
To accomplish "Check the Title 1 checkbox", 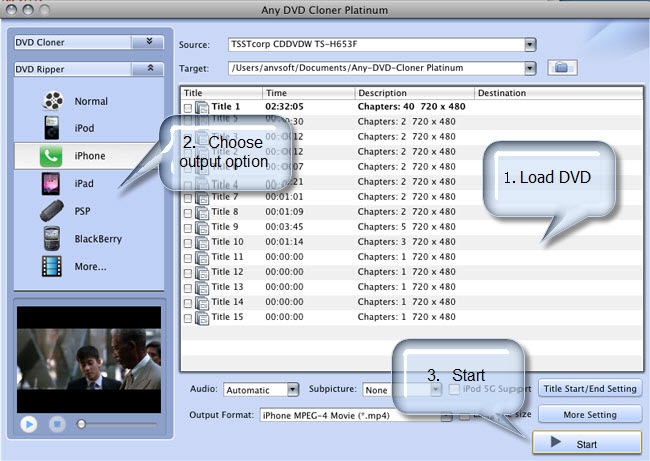I will pos(188,108).
